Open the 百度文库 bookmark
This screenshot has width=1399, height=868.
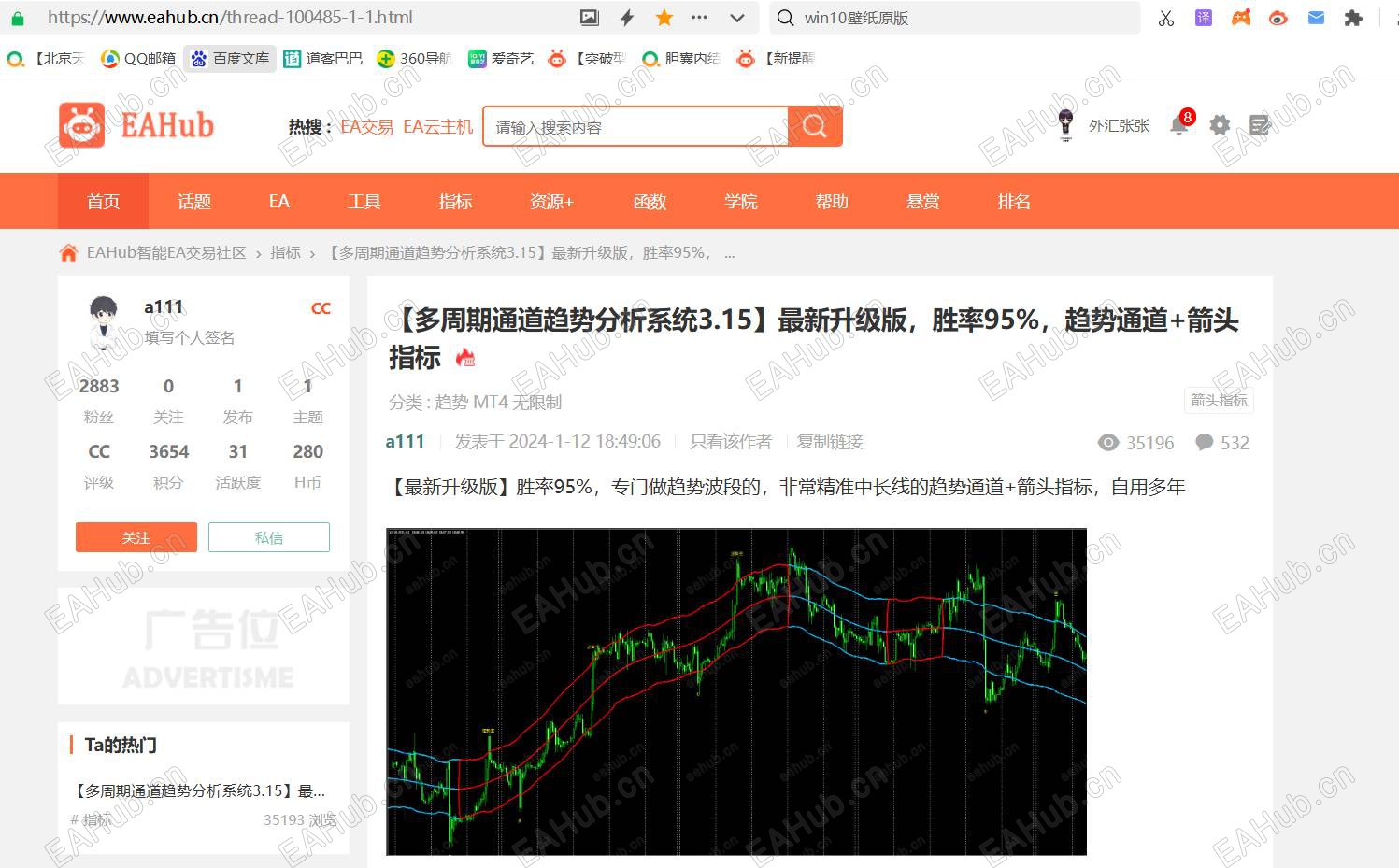[x=230, y=59]
